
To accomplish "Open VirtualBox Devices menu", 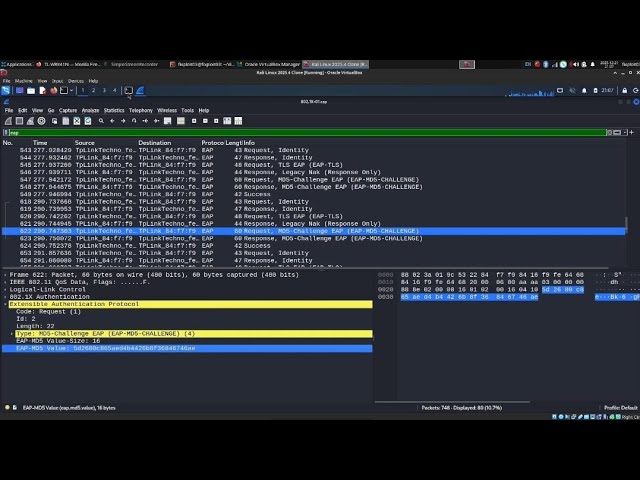I will coord(76,81).
